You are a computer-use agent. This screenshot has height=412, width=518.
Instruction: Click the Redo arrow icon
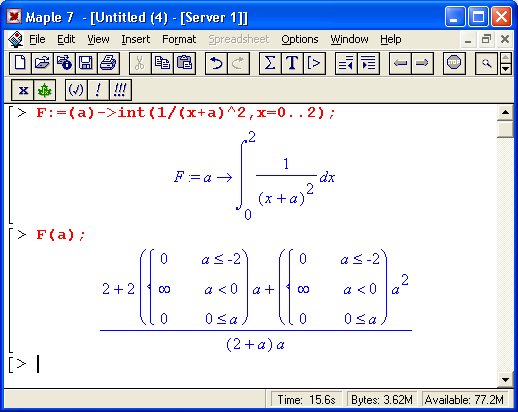(x=238, y=63)
